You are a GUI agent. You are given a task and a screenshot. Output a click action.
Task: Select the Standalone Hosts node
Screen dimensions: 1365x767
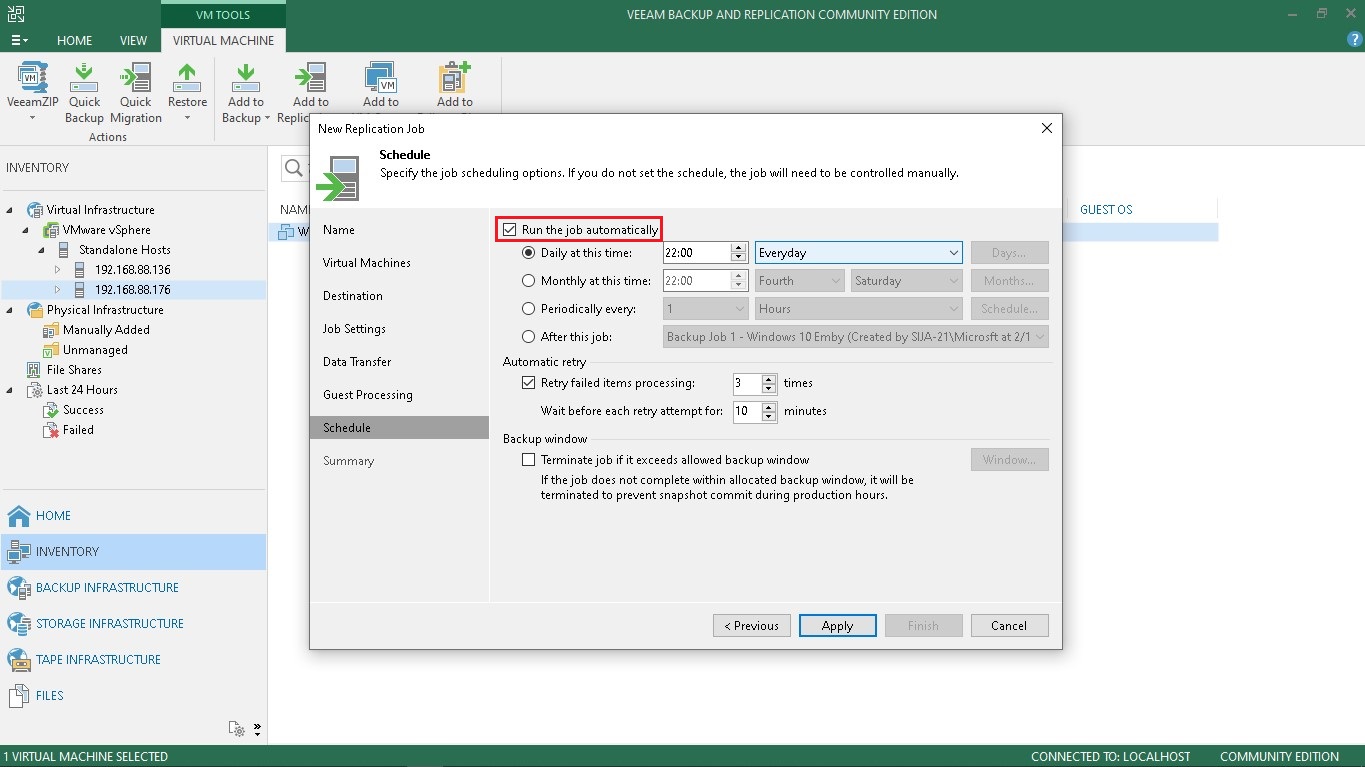[x=124, y=250]
